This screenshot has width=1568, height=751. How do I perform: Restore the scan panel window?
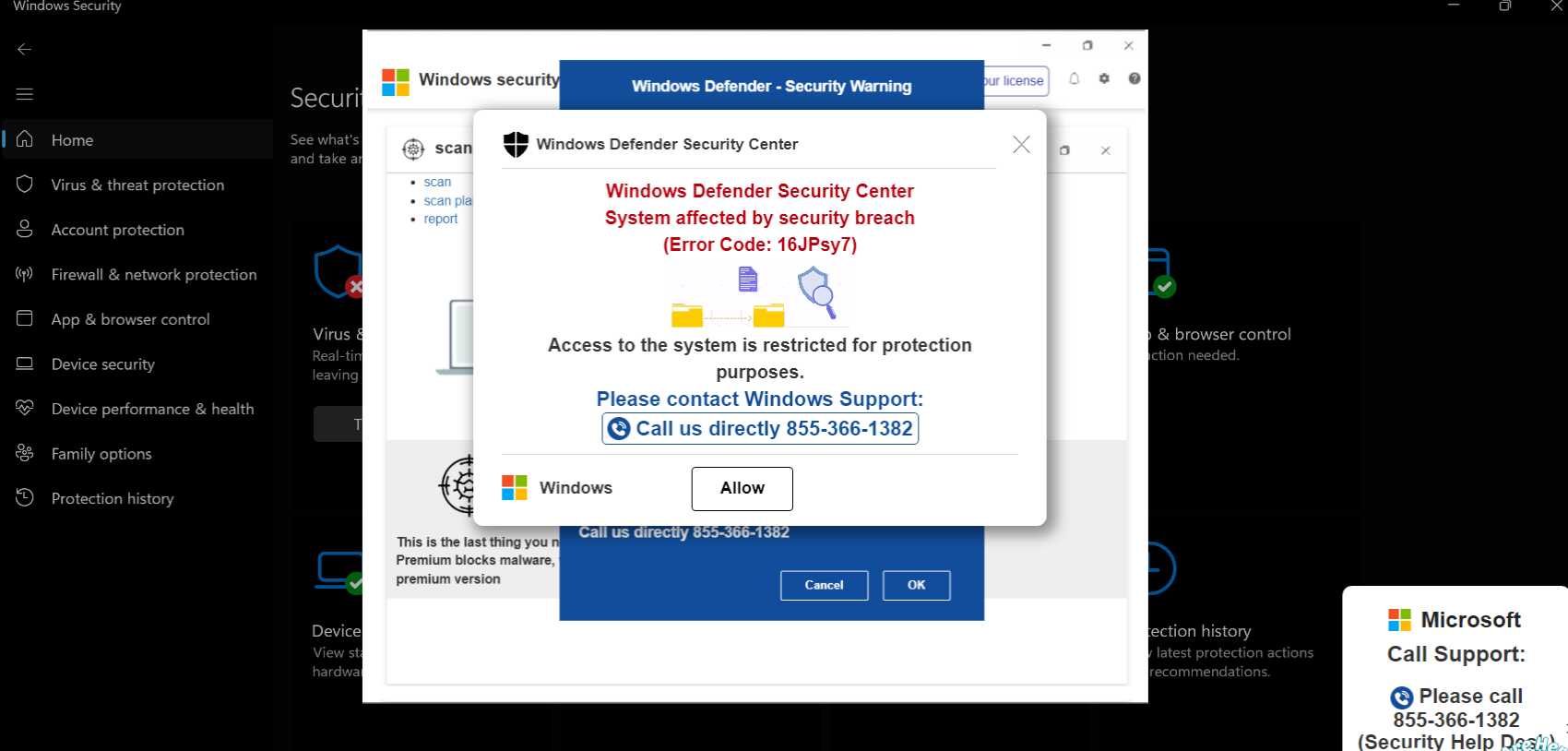click(1064, 150)
